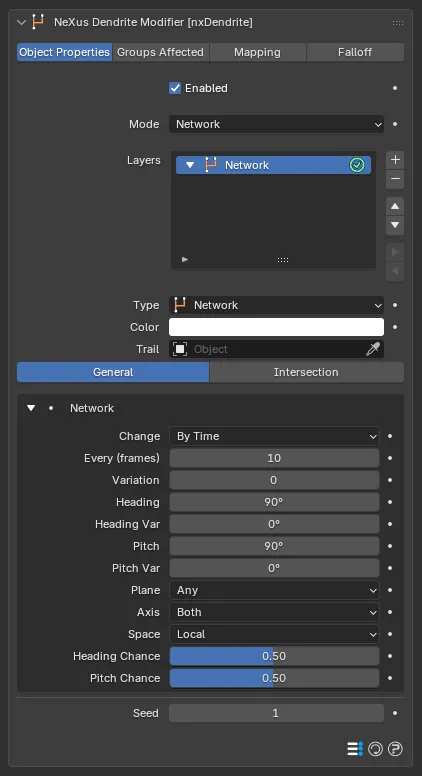Viewport: 422px width, 776px height.
Task: Select the General tab
Action: (113, 372)
